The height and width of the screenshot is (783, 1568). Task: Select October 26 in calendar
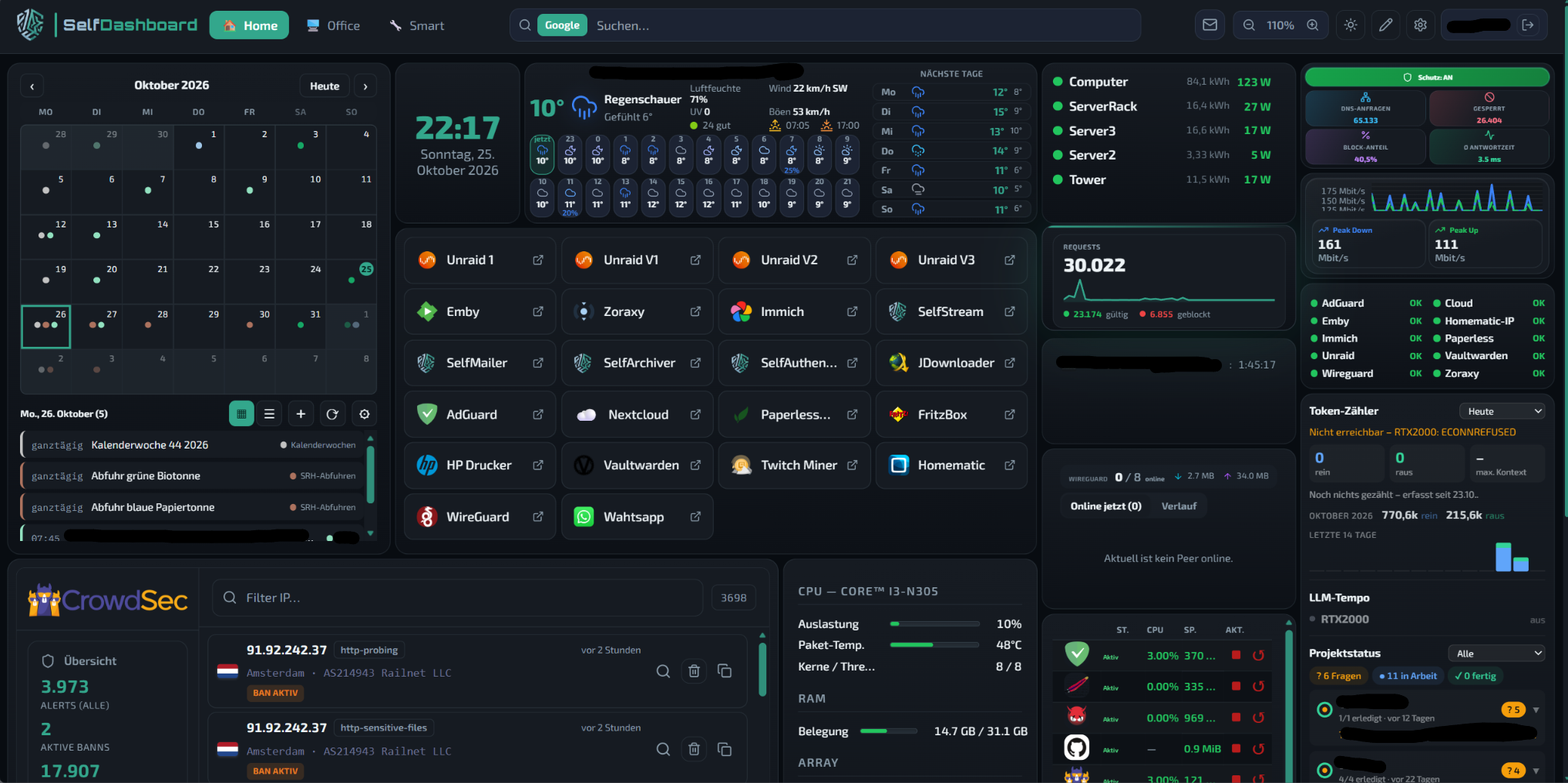46,327
